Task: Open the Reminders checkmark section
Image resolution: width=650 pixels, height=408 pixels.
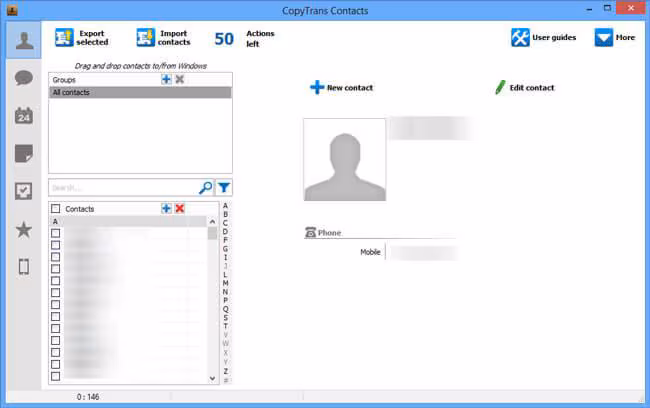Action: (24, 191)
